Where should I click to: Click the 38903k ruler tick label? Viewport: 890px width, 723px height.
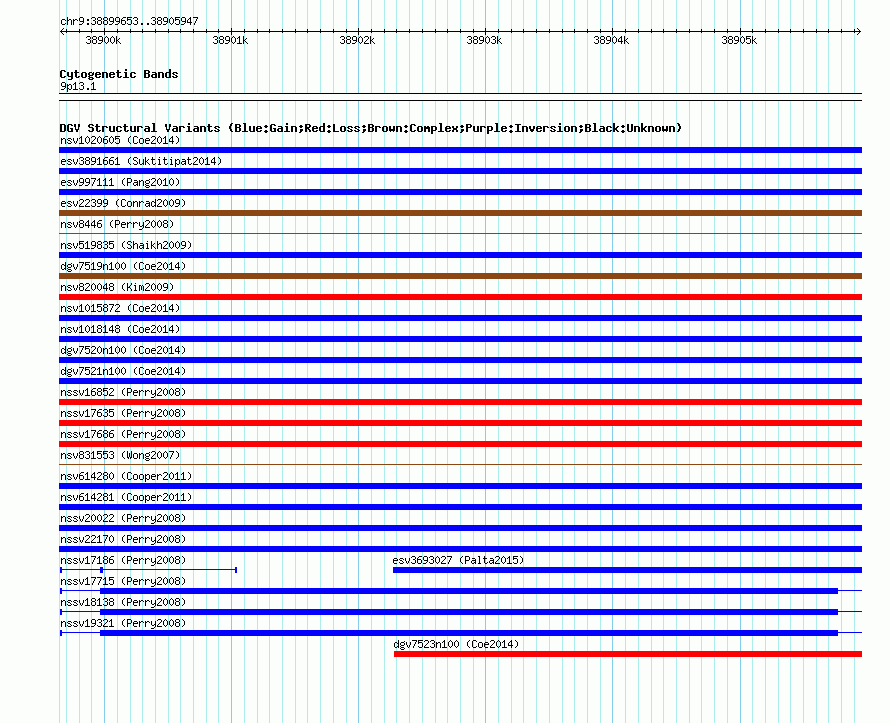(x=484, y=40)
